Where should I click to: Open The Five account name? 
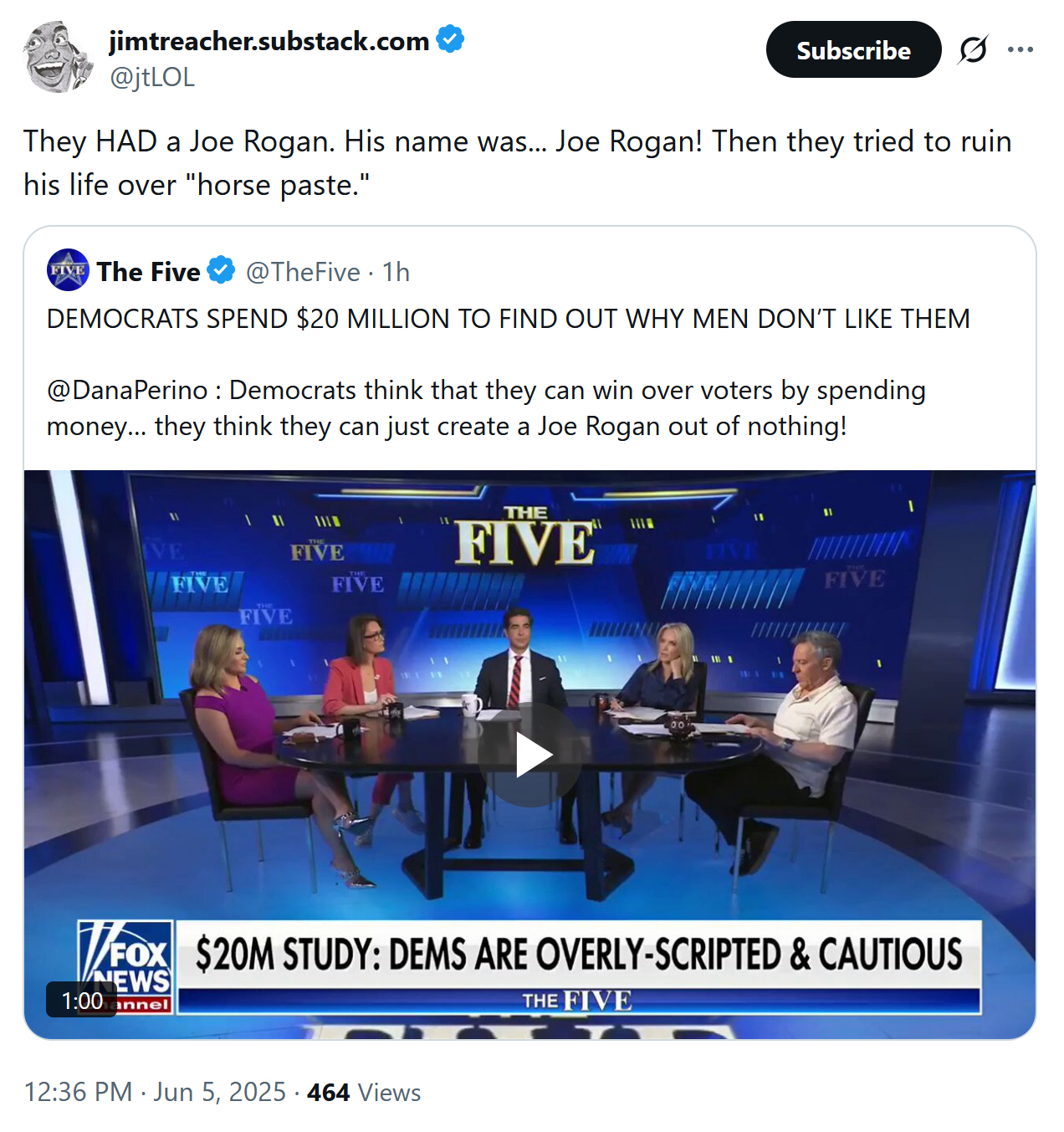click(x=149, y=272)
